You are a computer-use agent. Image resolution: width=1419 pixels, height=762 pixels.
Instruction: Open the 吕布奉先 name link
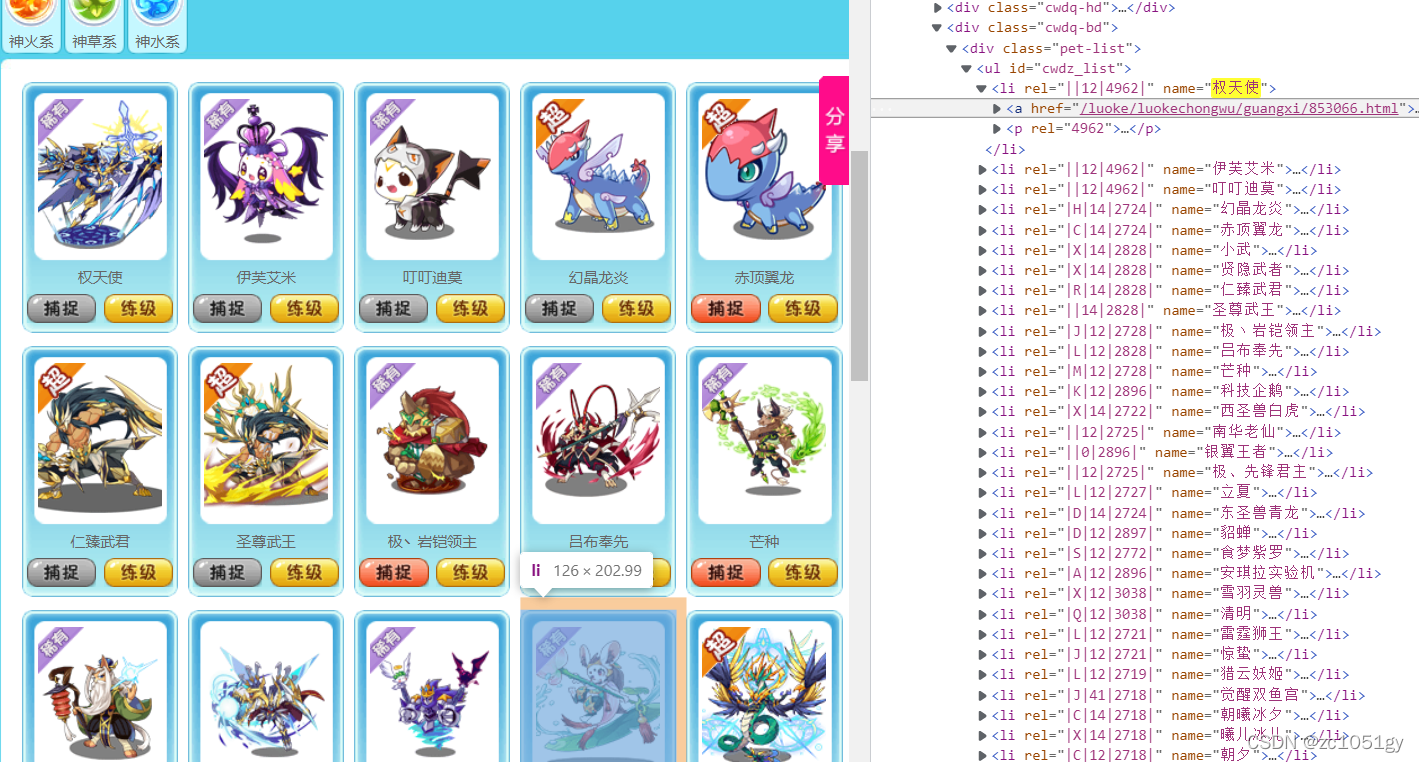[x=598, y=541]
